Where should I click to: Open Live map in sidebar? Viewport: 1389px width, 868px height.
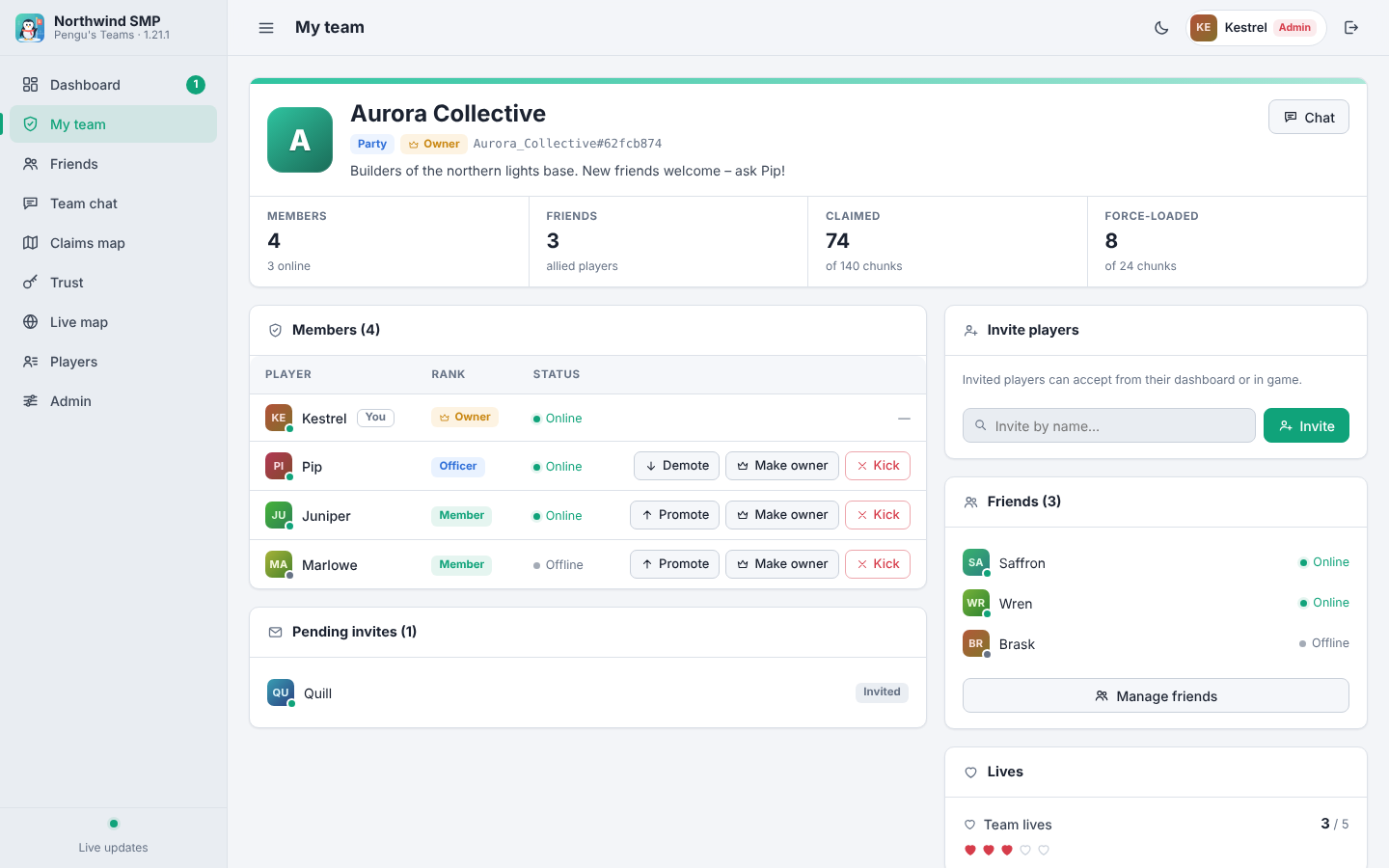pos(113,322)
